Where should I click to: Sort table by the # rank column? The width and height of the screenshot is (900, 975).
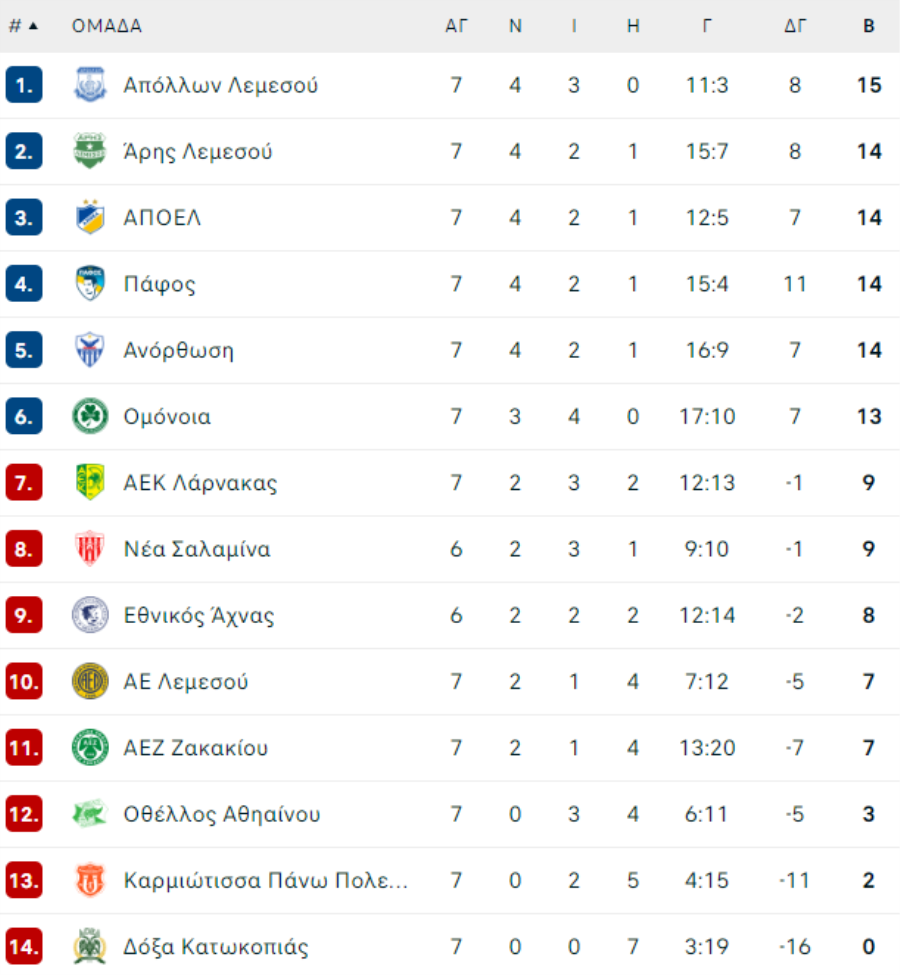[x=16, y=25]
